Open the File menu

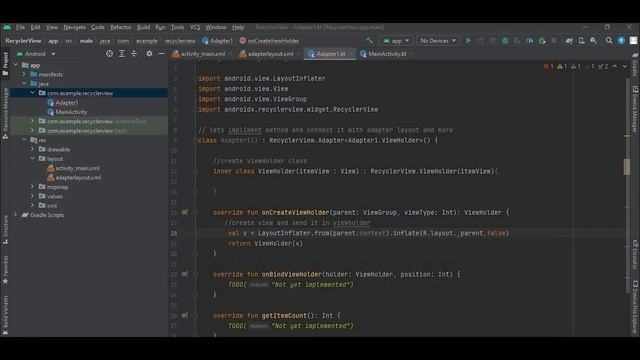click(20, 27)
